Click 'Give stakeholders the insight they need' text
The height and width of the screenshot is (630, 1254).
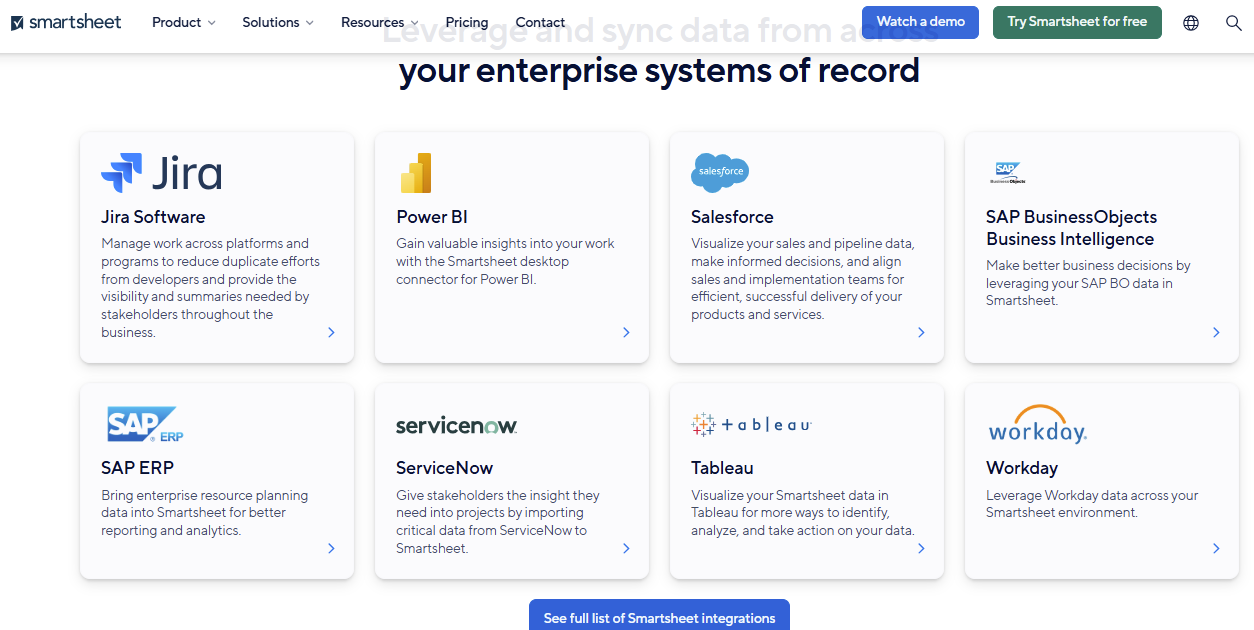pyautogui.click(x=498, y=522)
